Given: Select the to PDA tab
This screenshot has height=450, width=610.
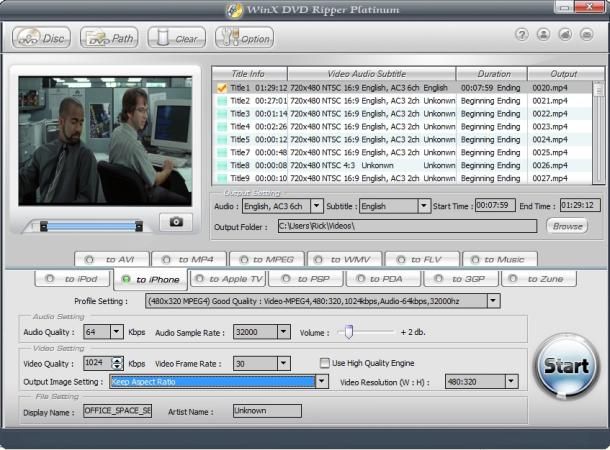Looking at the screenshot, I should tap(383, 279).
